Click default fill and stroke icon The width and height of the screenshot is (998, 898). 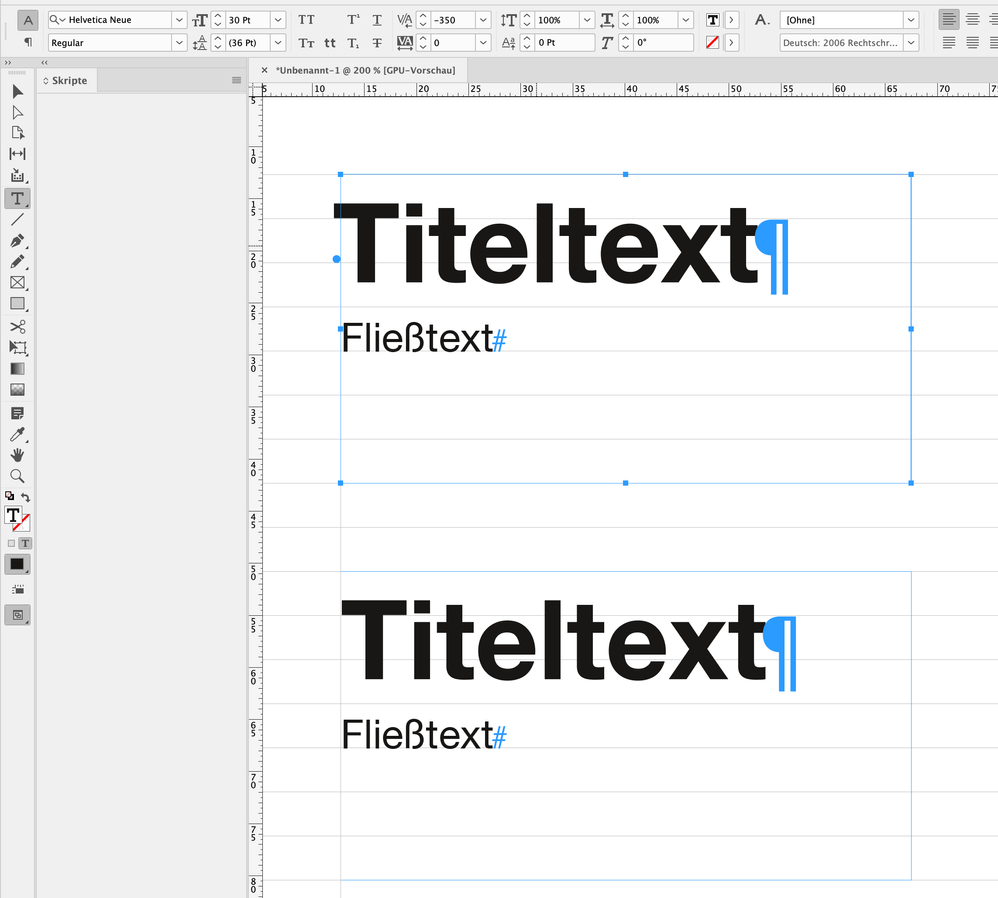(10, 496)
